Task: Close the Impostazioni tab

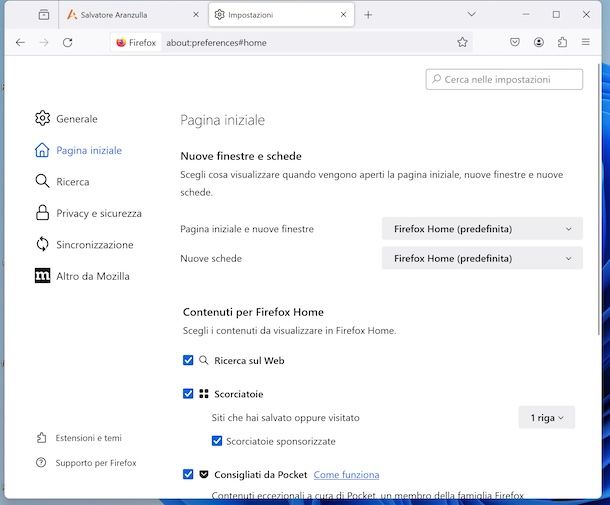Action: pos(344,14)
